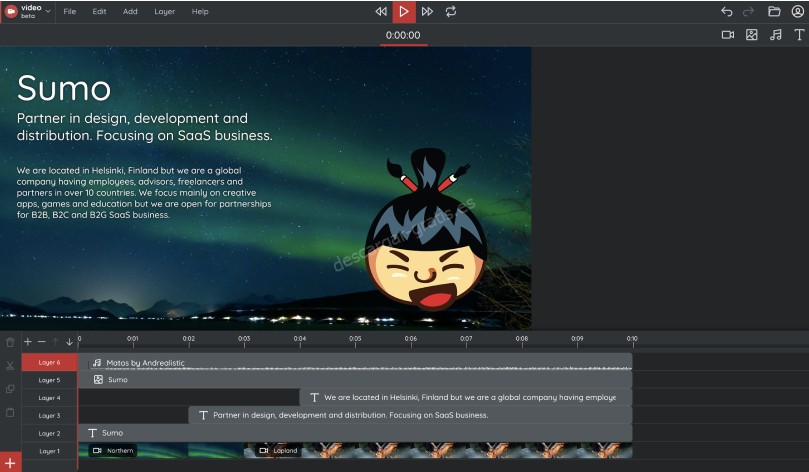Click the fast forward playback icon

tap(427, 12)
